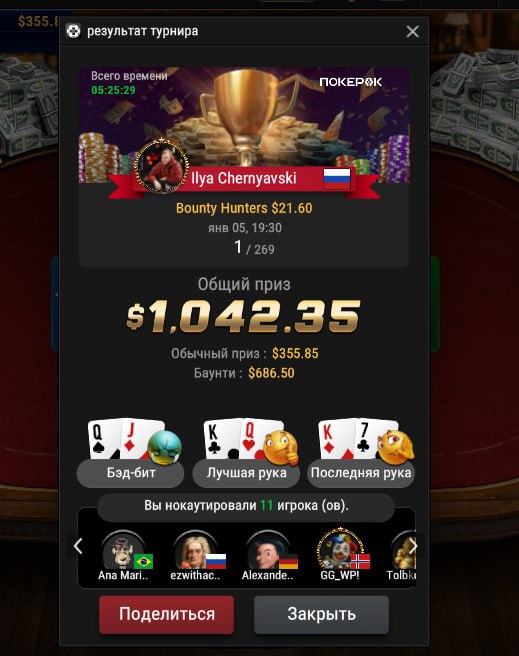Select GG_WP! clown avatar
The image size is (519, 656).
click(x=340, y=549)
